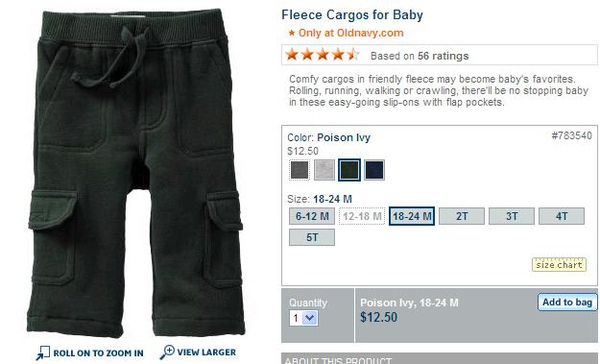The image size is (600, 364).
Task: Select the 18-24 M size button
Action: 412,216
